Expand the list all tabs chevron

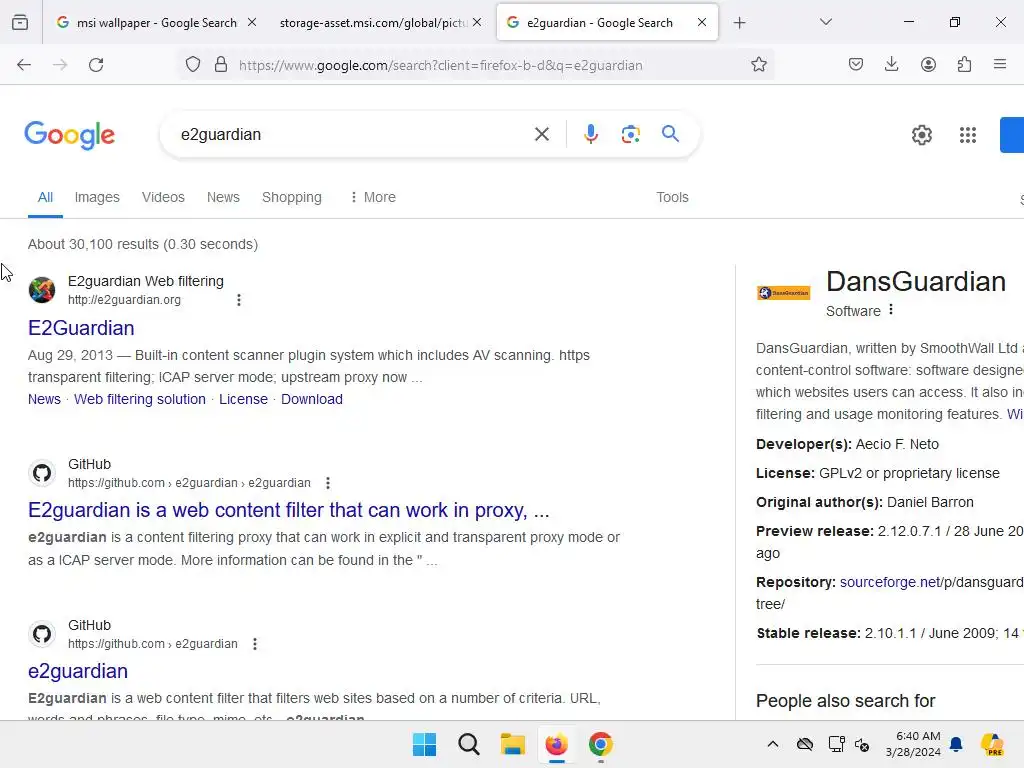[x=826, y=22]
